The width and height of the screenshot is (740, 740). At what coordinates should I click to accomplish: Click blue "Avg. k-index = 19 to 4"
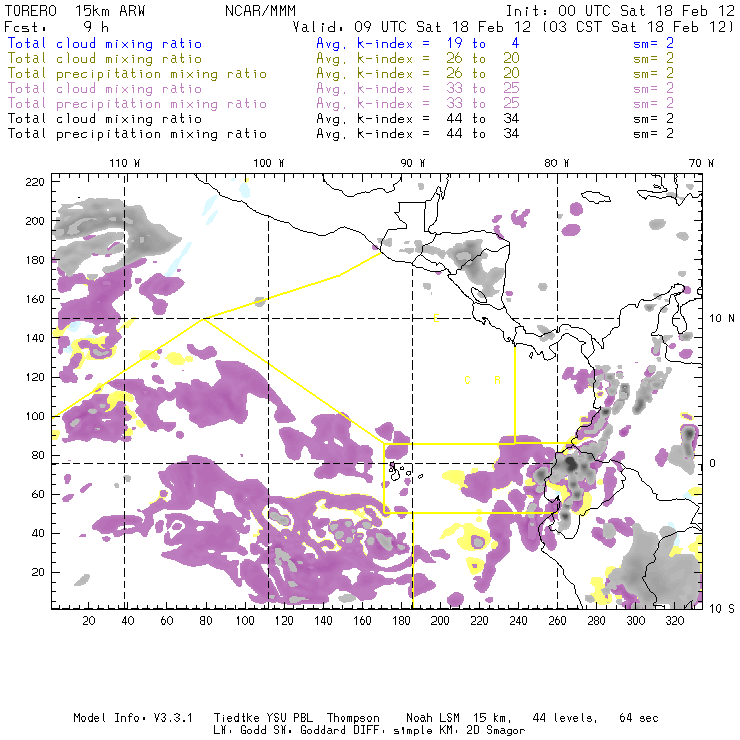(x=418, y=44)
